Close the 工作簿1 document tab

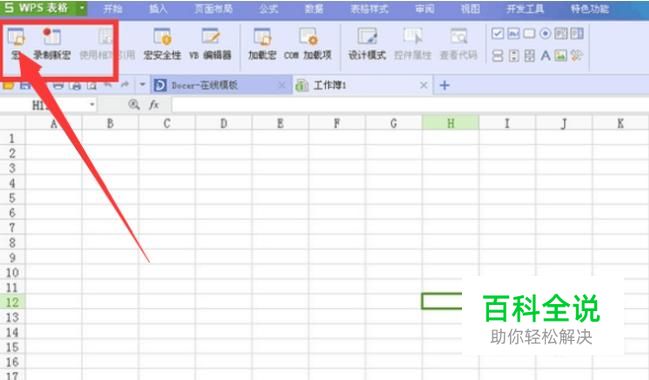424,85
